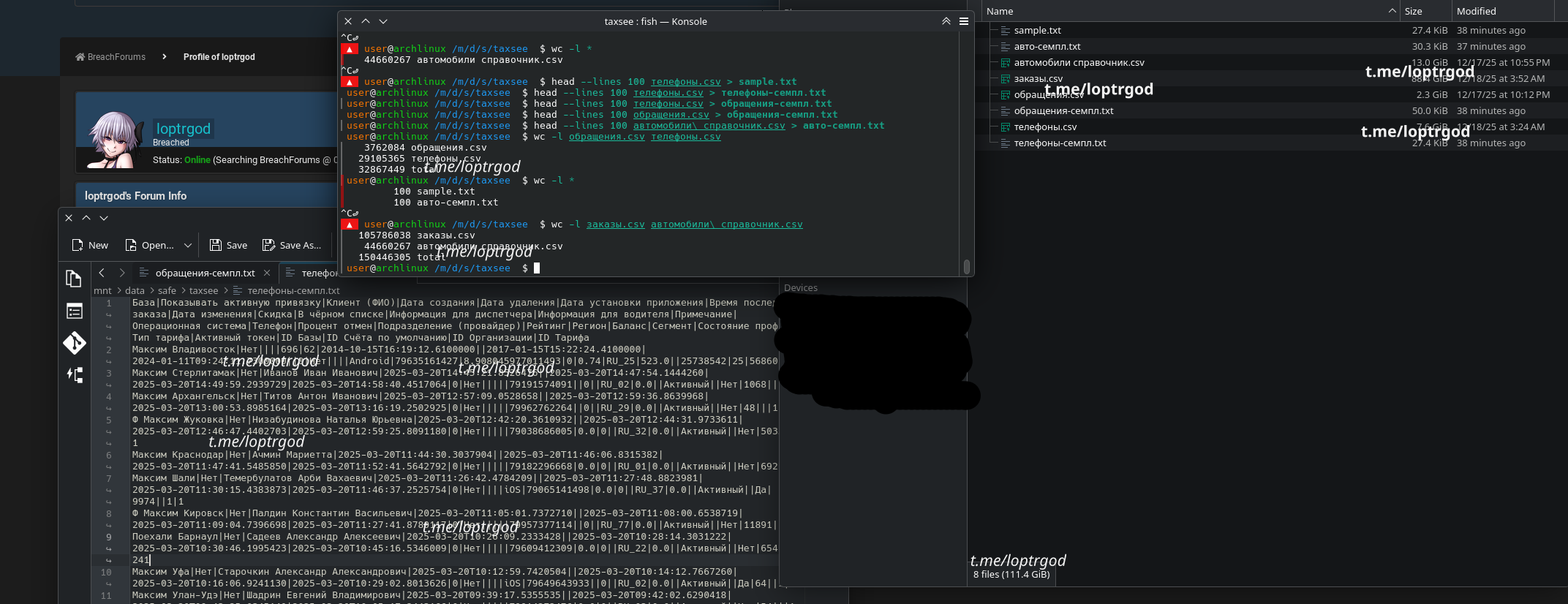Screen dimensions: 1568x604
Task: Click the Save As toolbar icon
Action: (268, 245)
